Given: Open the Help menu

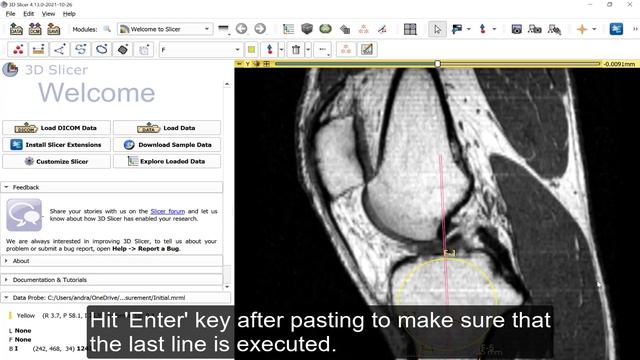Looking at the screenshot, I should (69, 13).
